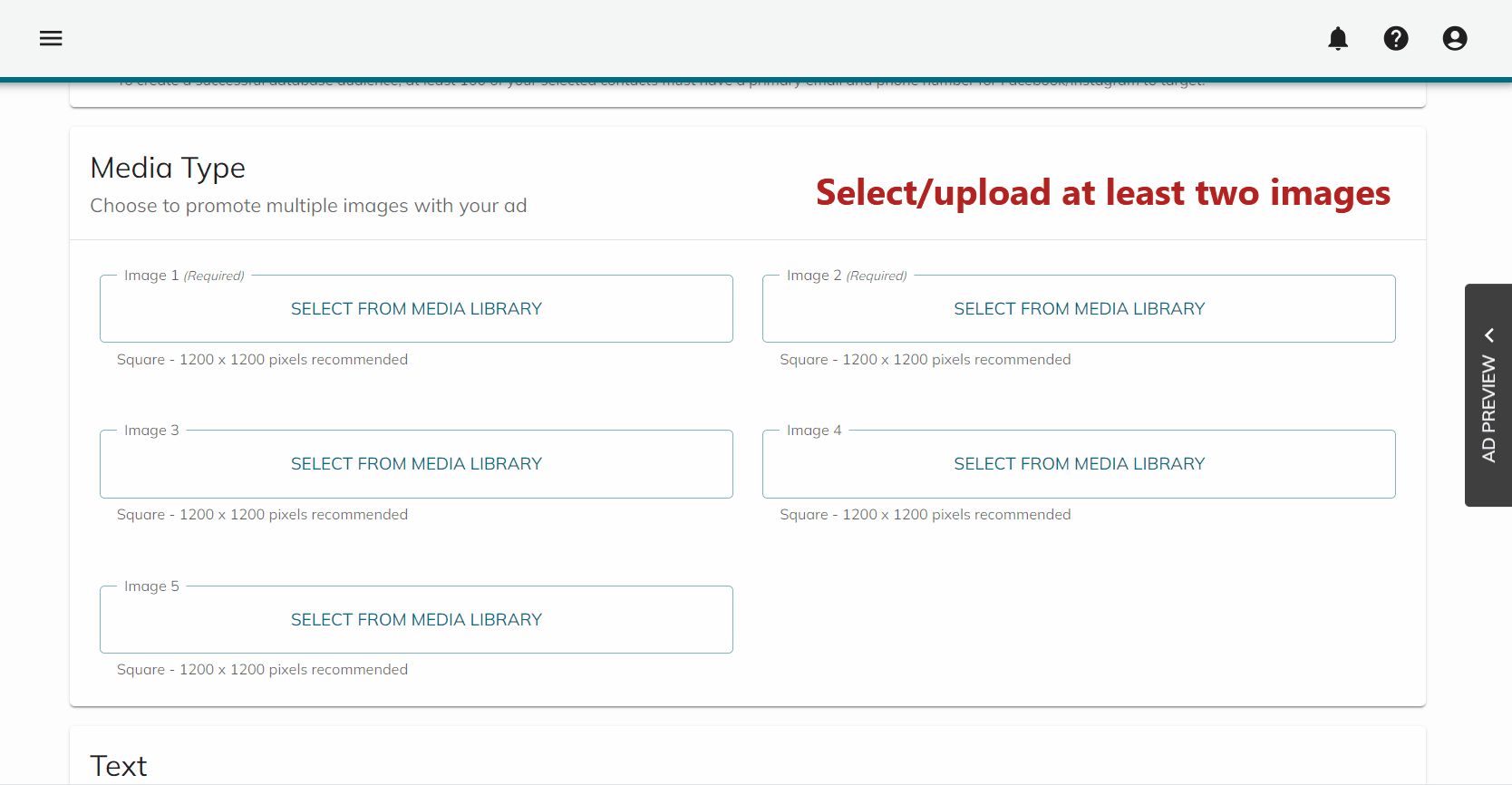Select Image 5 from media library
The height and width of the screenshot is (785, 1512).
pyautogui.click(x=416, y=620)
